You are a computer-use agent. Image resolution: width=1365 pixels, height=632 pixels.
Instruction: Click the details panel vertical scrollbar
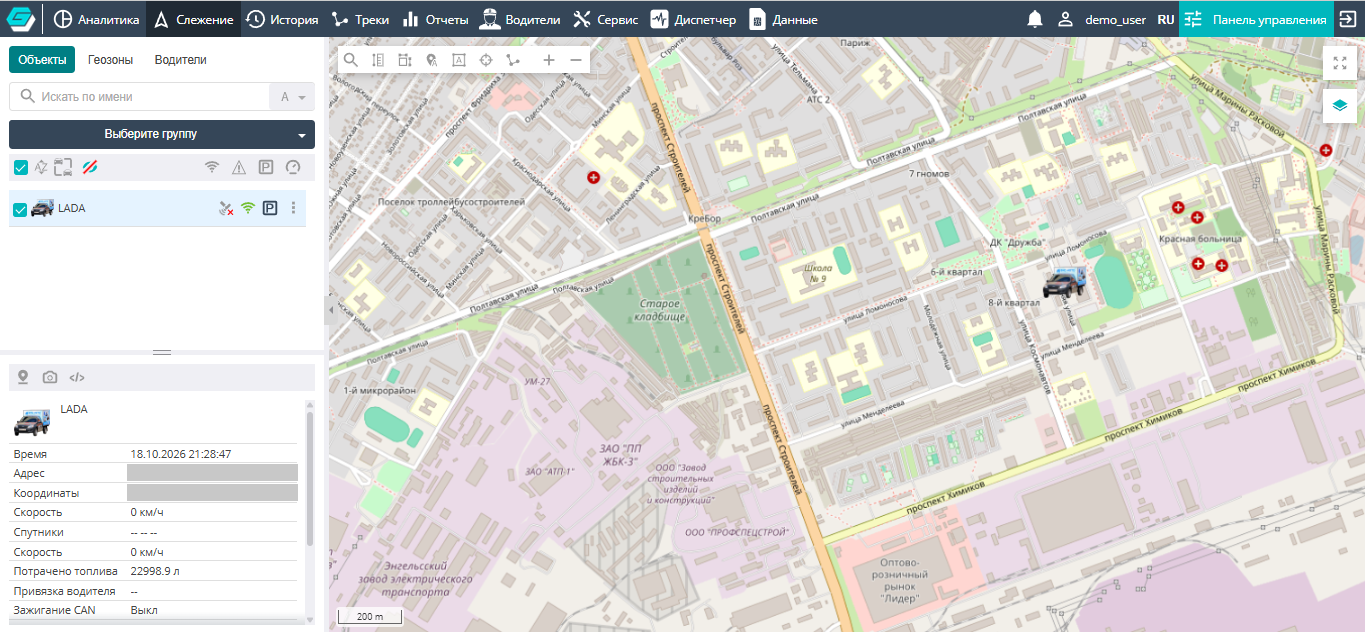coord(310,480)
